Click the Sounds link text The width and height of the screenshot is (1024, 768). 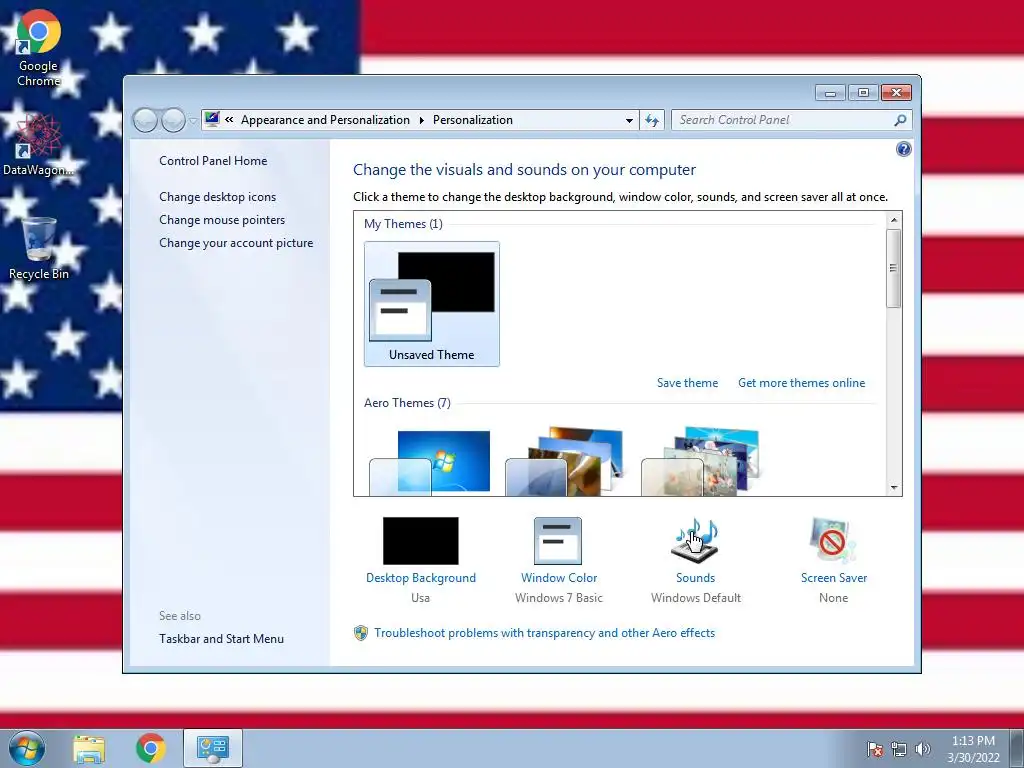[x=696, y=578]
